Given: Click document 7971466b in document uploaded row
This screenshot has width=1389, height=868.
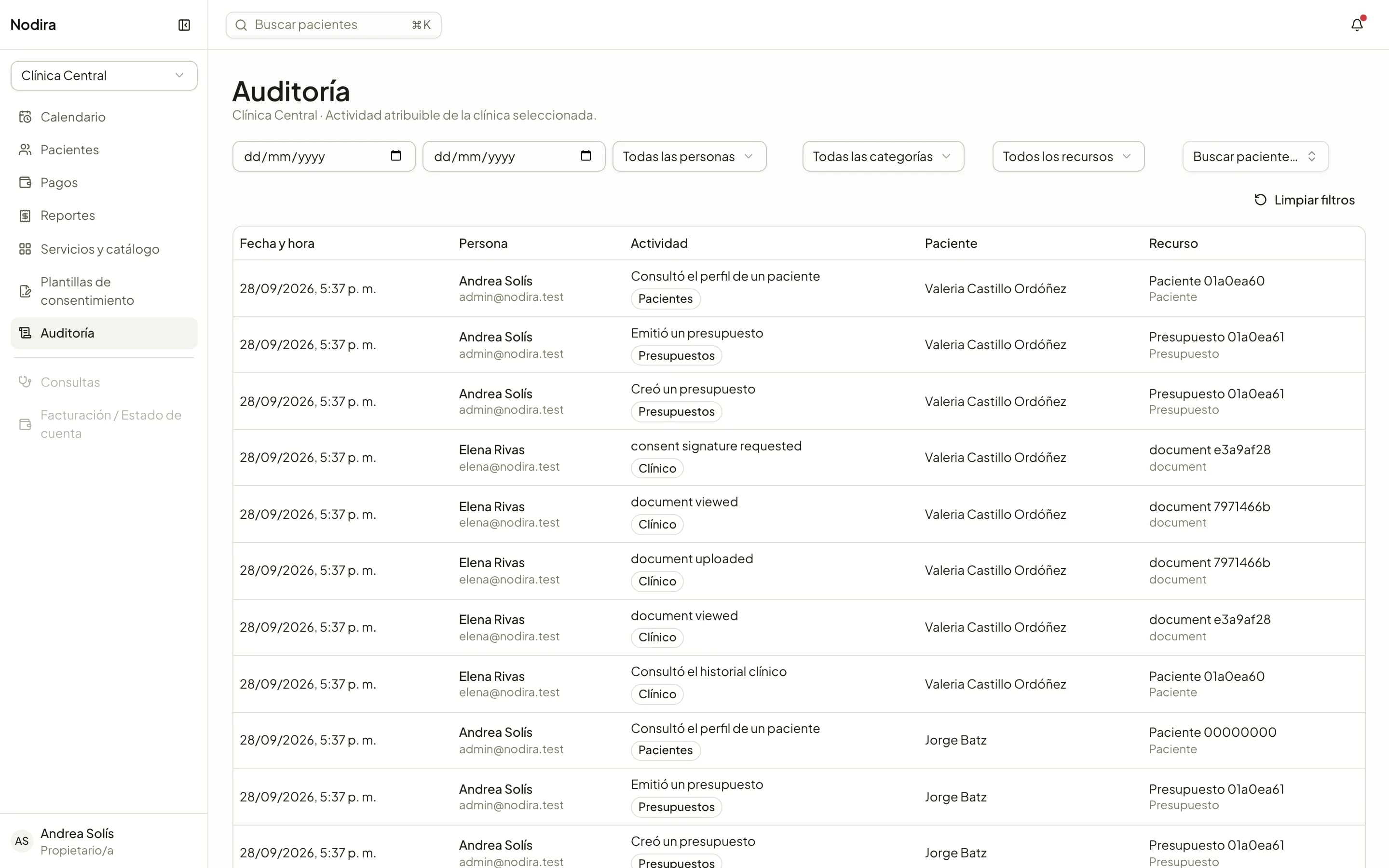Looking at the screenshot, I should [1210, 563].
